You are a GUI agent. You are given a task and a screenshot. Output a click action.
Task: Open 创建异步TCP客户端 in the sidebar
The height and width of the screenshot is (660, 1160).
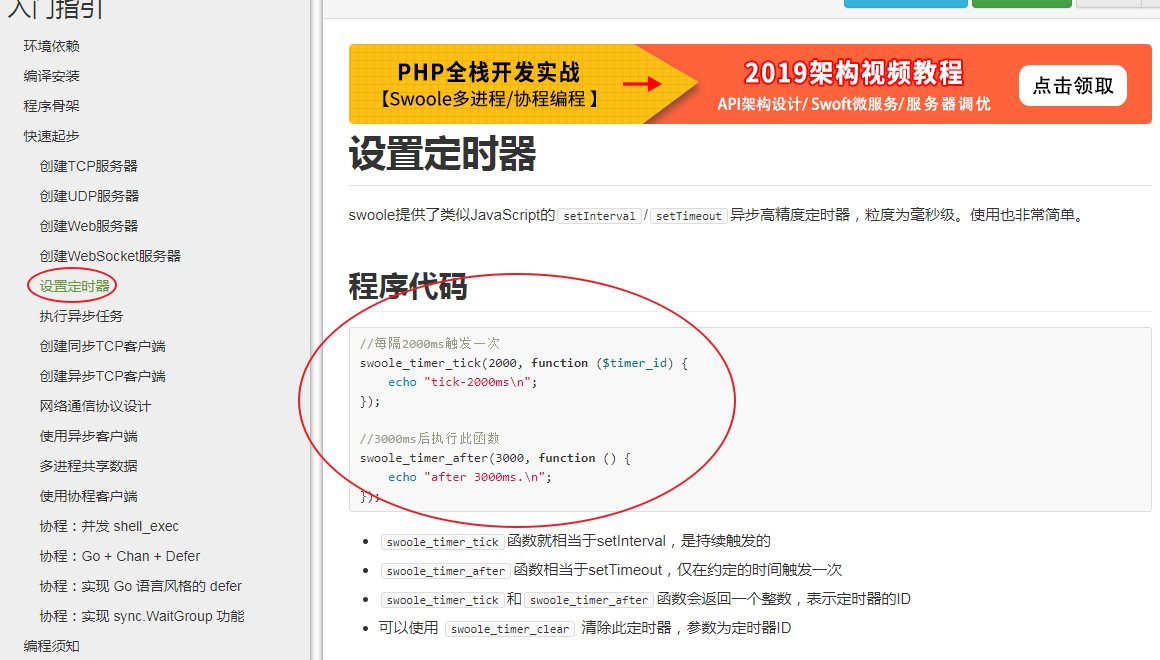coord(102,376)
